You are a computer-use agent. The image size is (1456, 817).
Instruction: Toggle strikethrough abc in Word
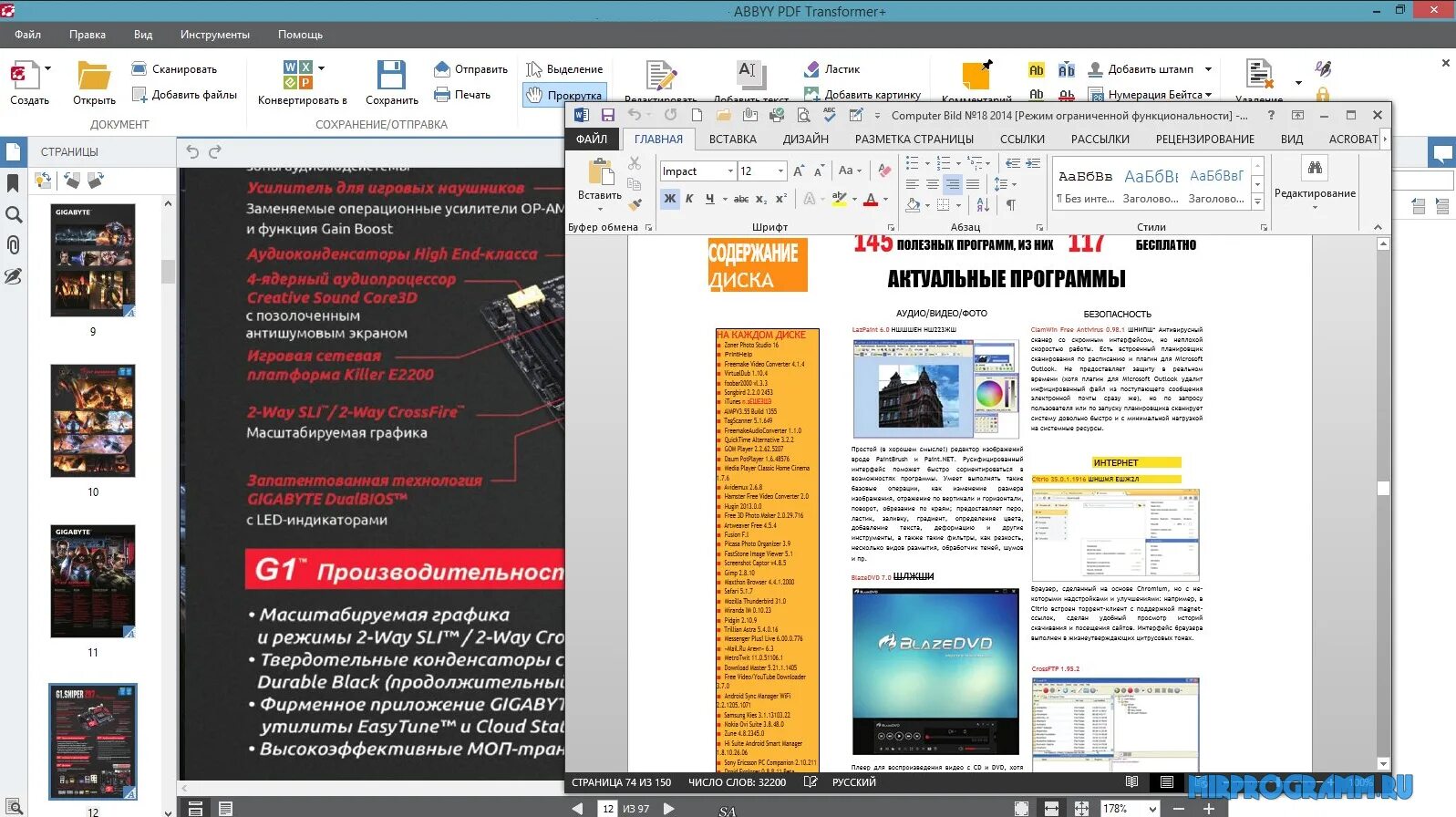coord(742,199)
